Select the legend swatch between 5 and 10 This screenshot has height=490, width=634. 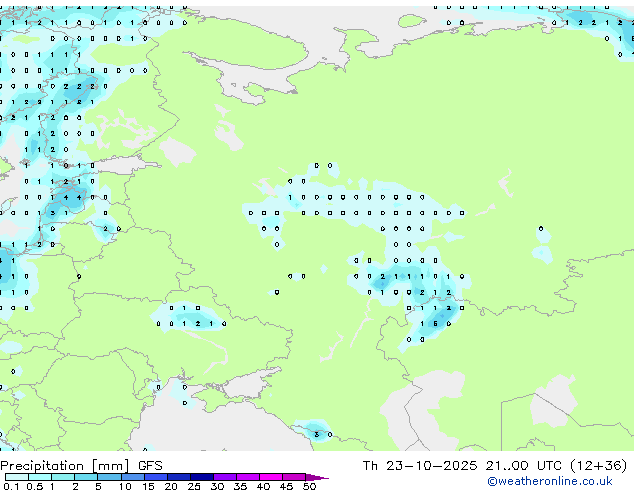[x=109, y=477]
